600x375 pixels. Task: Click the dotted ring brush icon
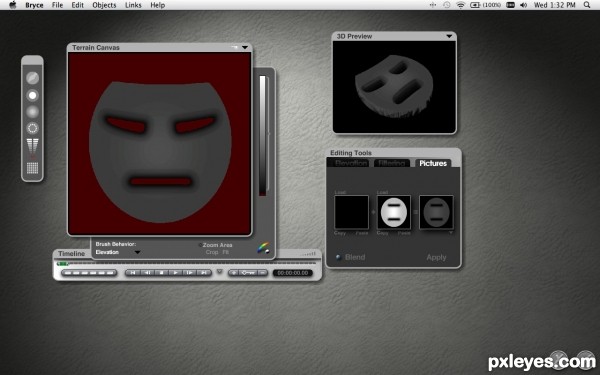33,128
